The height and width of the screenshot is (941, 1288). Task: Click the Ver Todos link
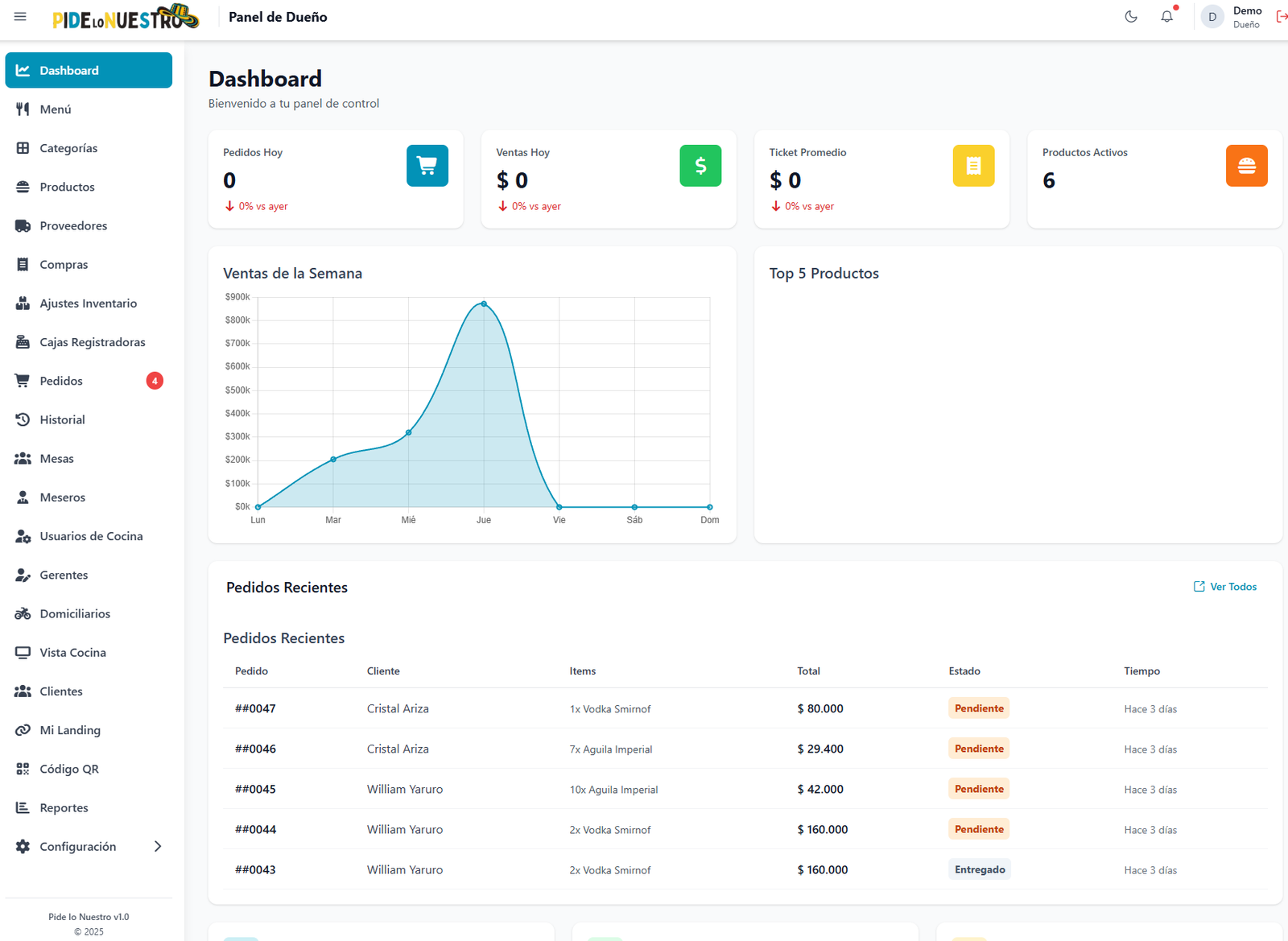tap(1225, 586)
